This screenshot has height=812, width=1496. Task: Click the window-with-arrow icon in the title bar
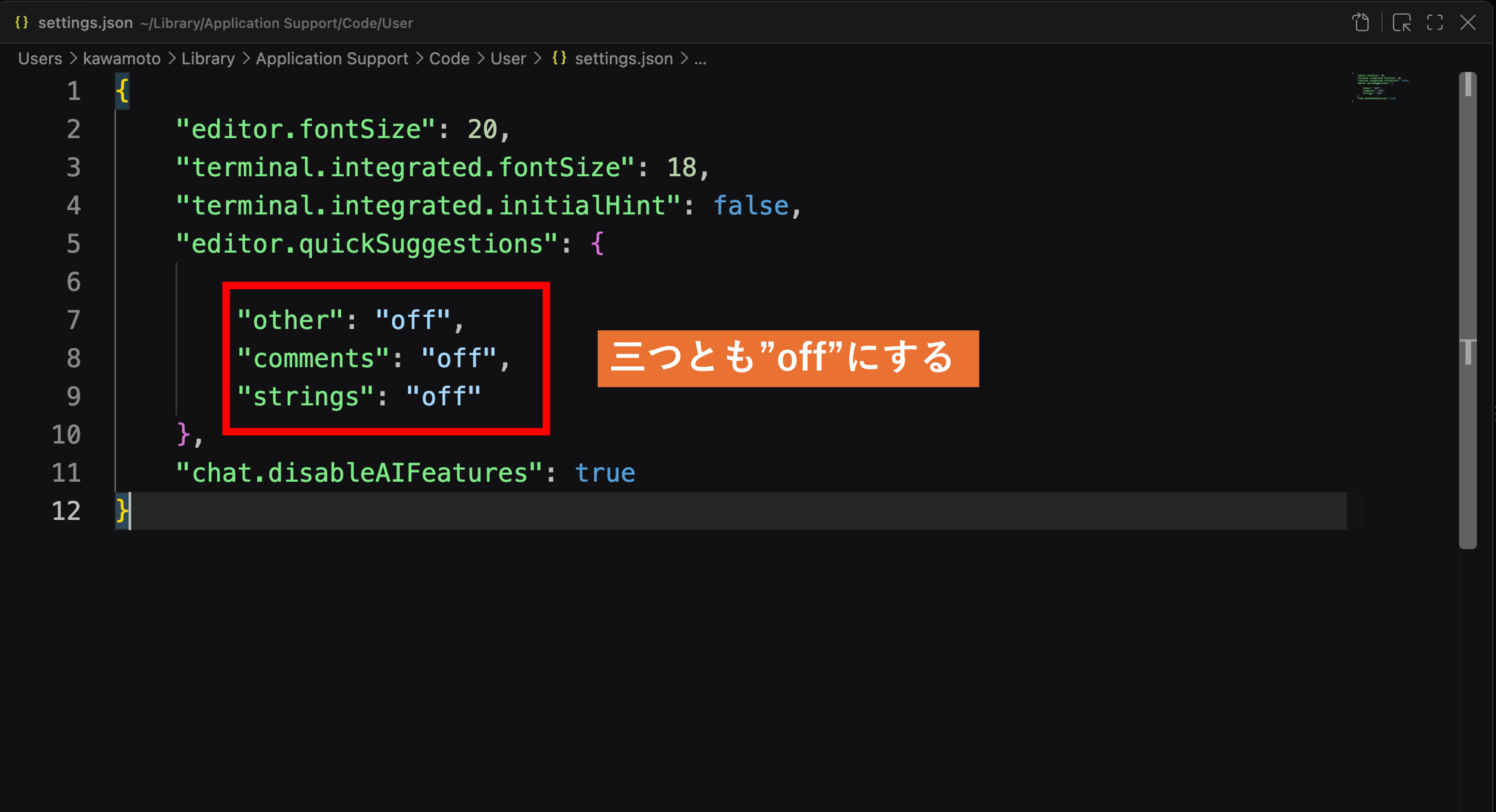click(x=1401, y=23)
